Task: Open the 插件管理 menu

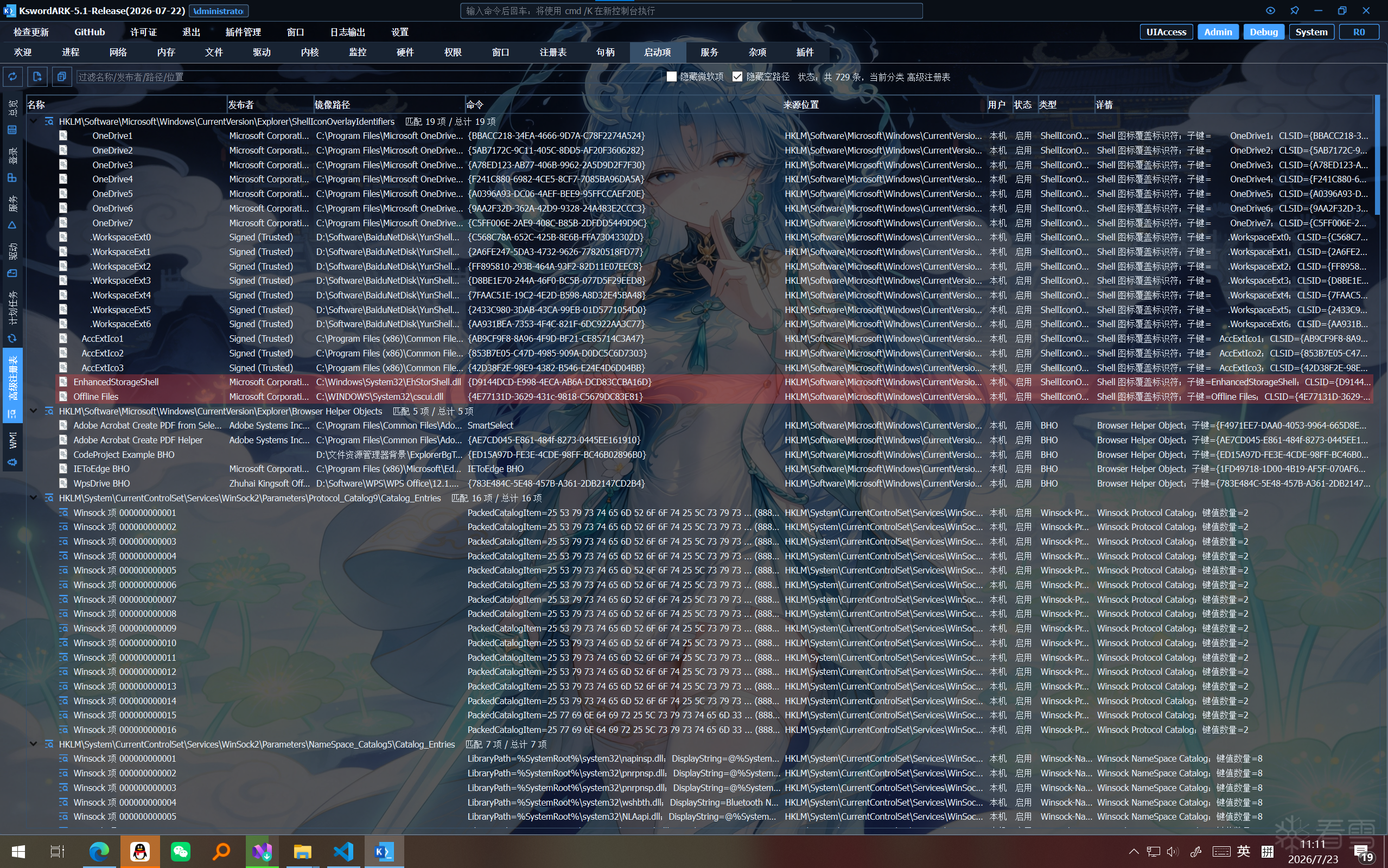Action: 243,32
